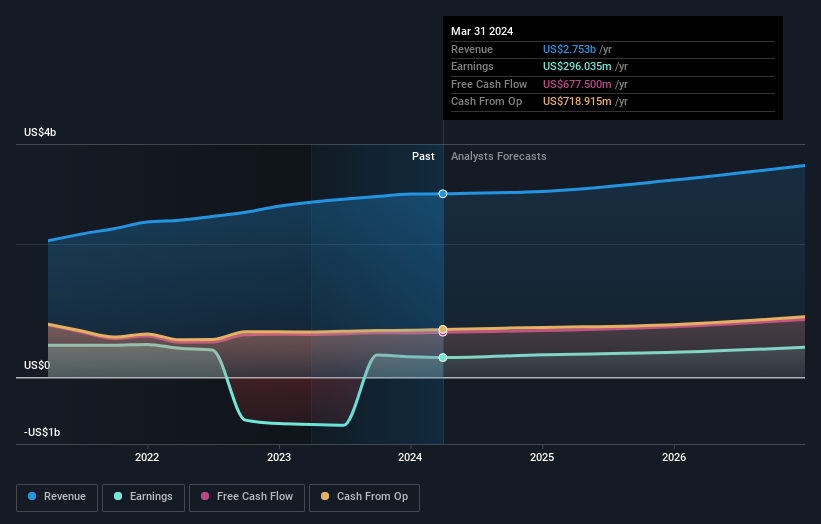Click the teal Earnings data point marker
This screenshot has width=821, height=524.
click(x=443, y=358)
